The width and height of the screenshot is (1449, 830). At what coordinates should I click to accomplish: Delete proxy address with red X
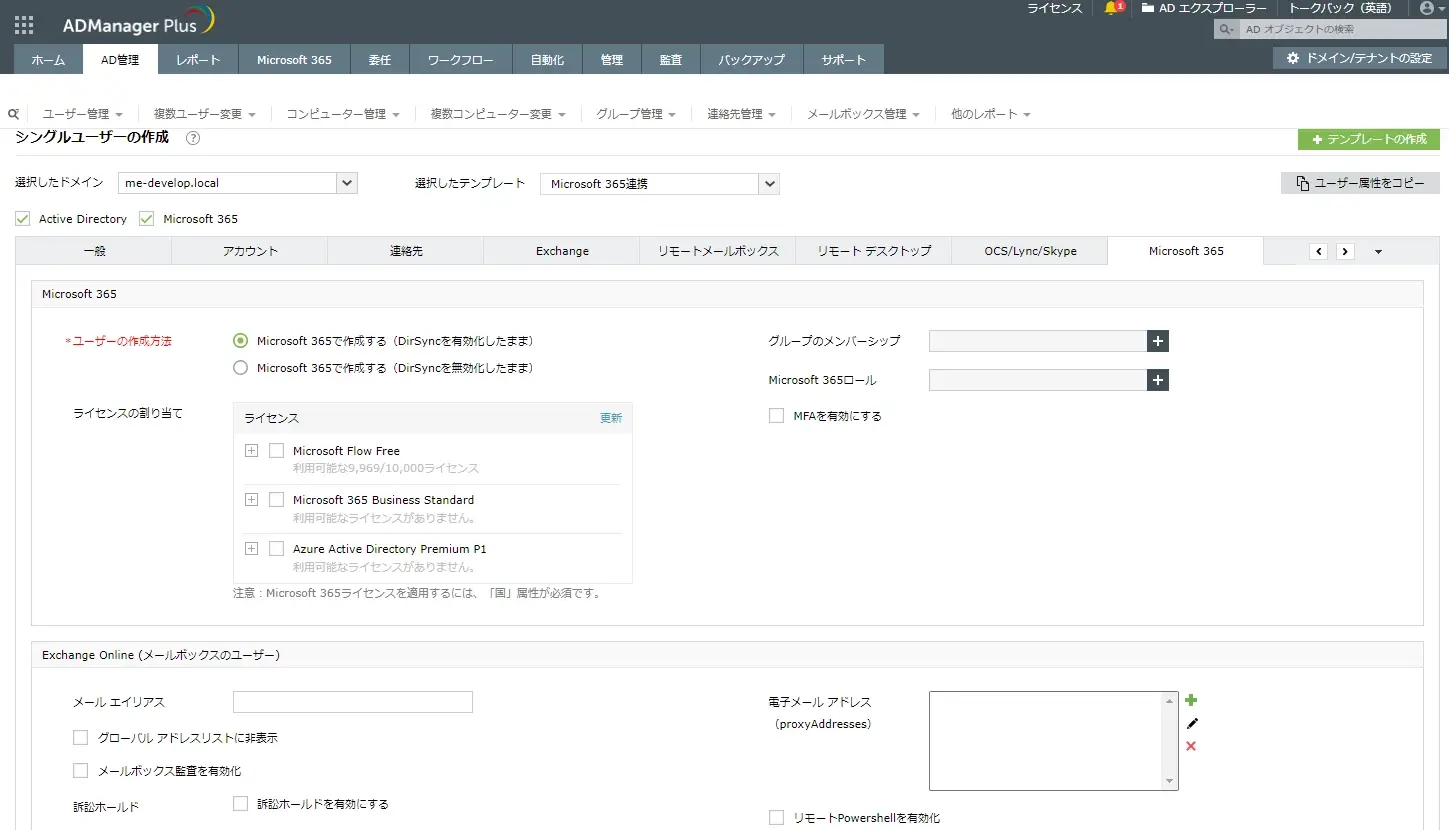[x=1191, y=746]
